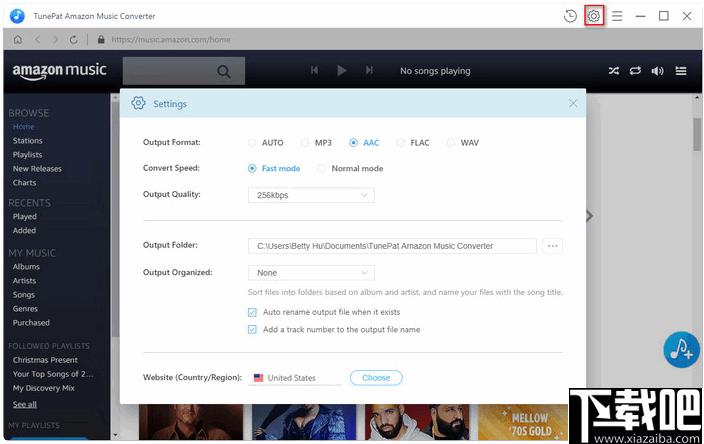Open Songs under My Music
704x444 pixels.
pyautogui.click(x=23, y=295)
